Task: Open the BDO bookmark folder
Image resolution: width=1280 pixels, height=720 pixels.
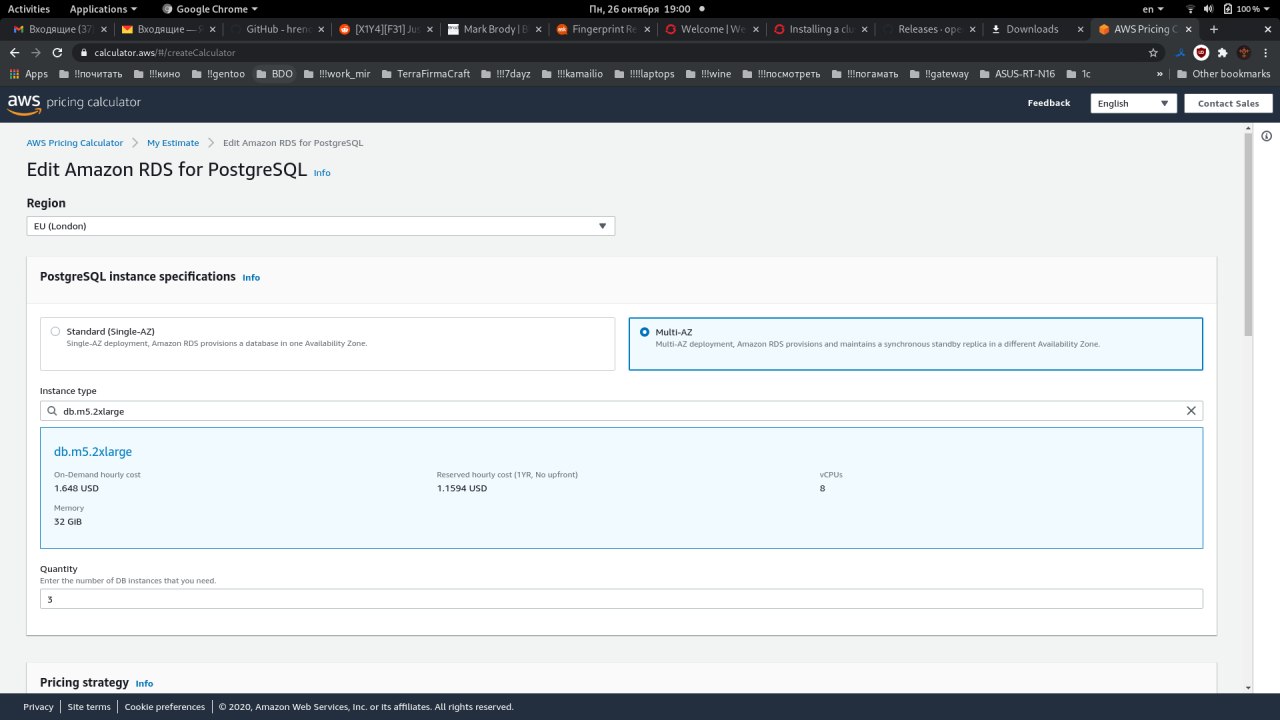Action: point(274,74)
